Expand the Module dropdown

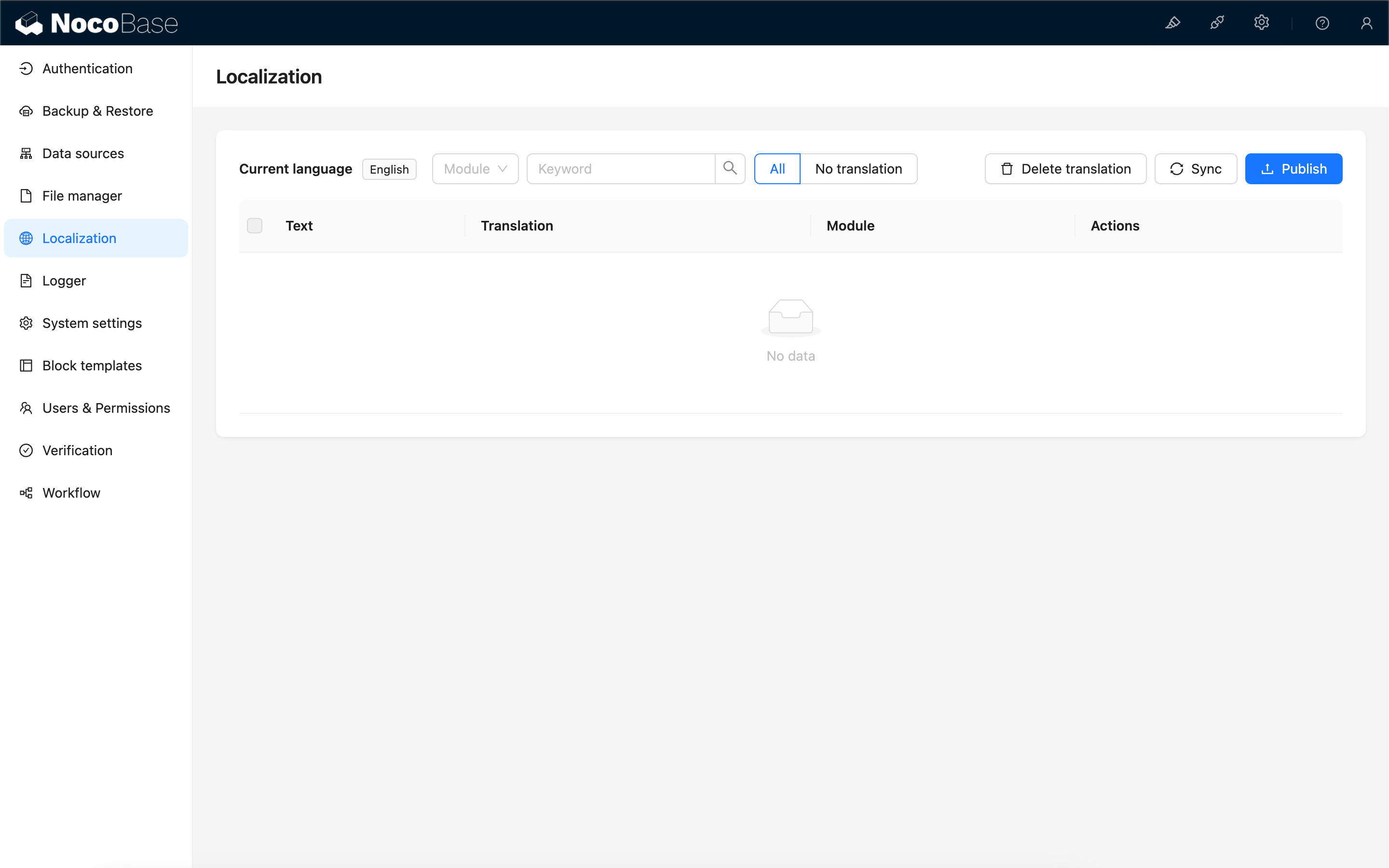pos(468,169)
